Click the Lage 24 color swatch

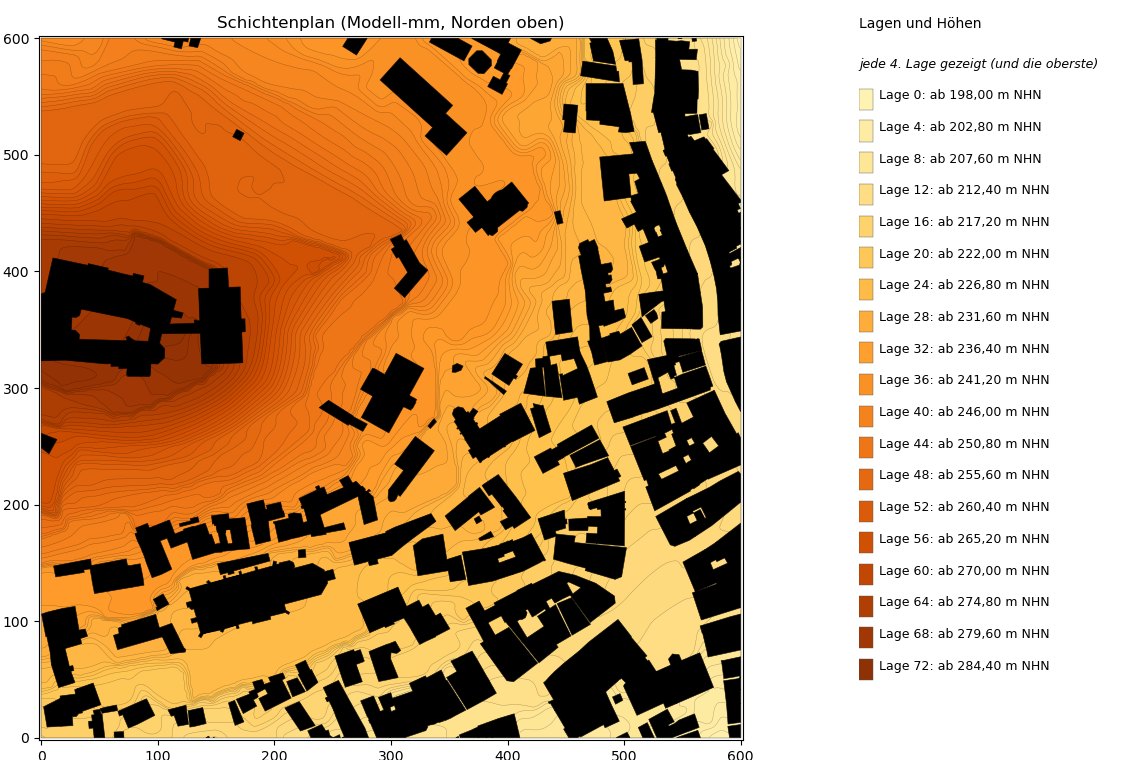click(x=866, y=289)
